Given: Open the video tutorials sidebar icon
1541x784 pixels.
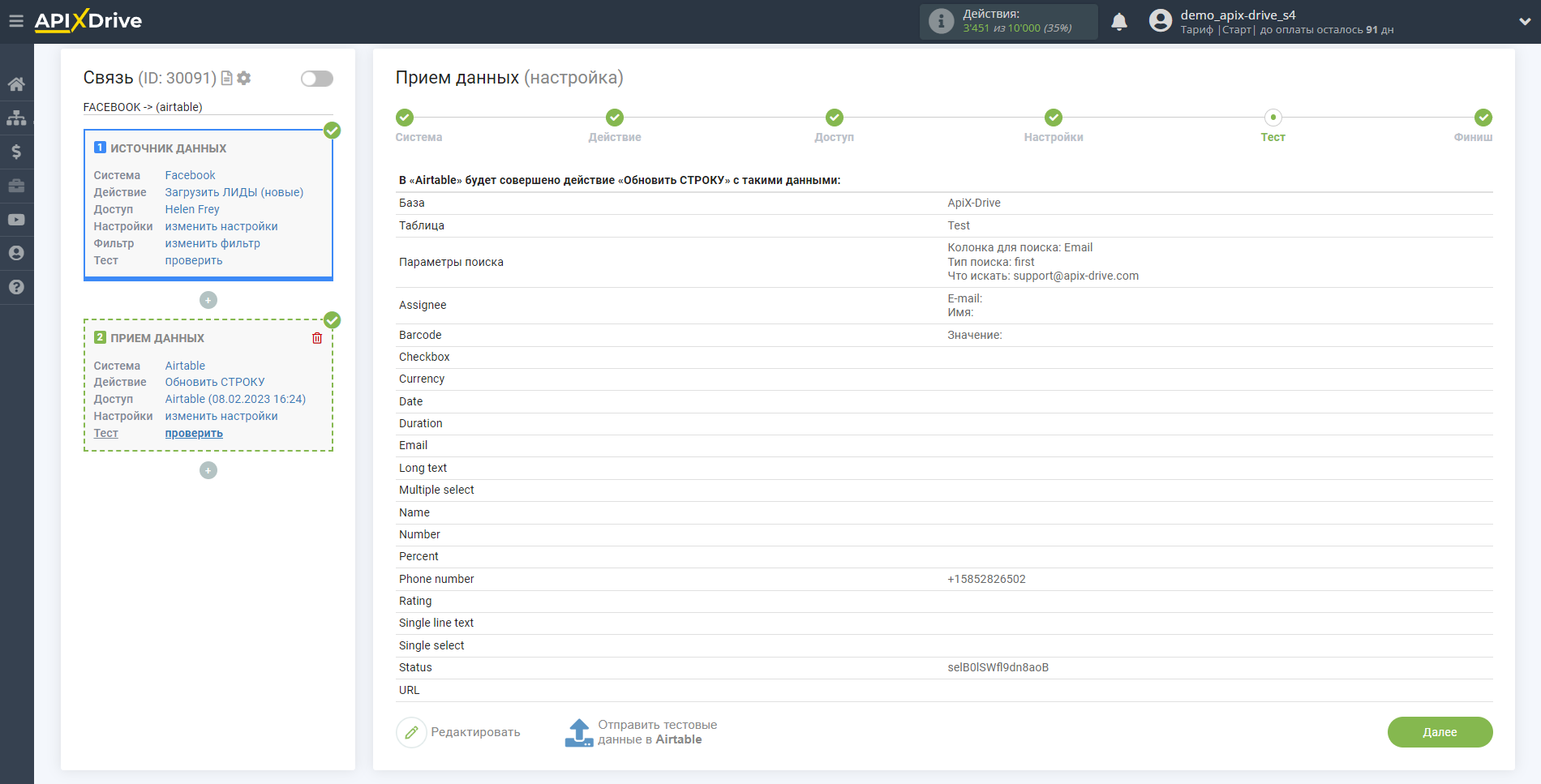Looking at the screenshot, I should click(16, 220).
